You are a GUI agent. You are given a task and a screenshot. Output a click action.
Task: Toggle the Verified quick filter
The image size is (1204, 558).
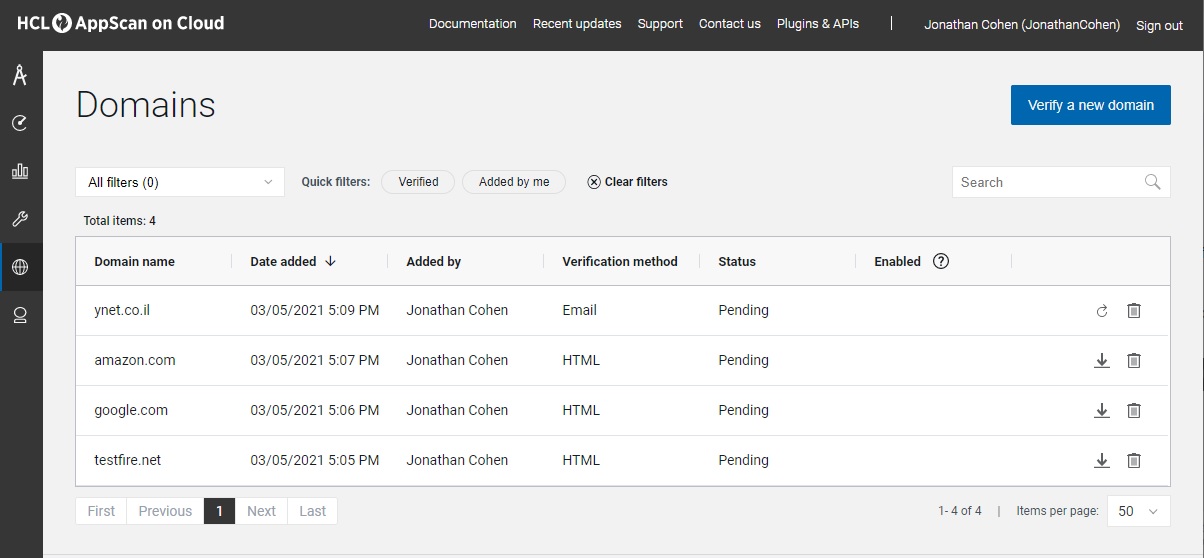[418, 182]
